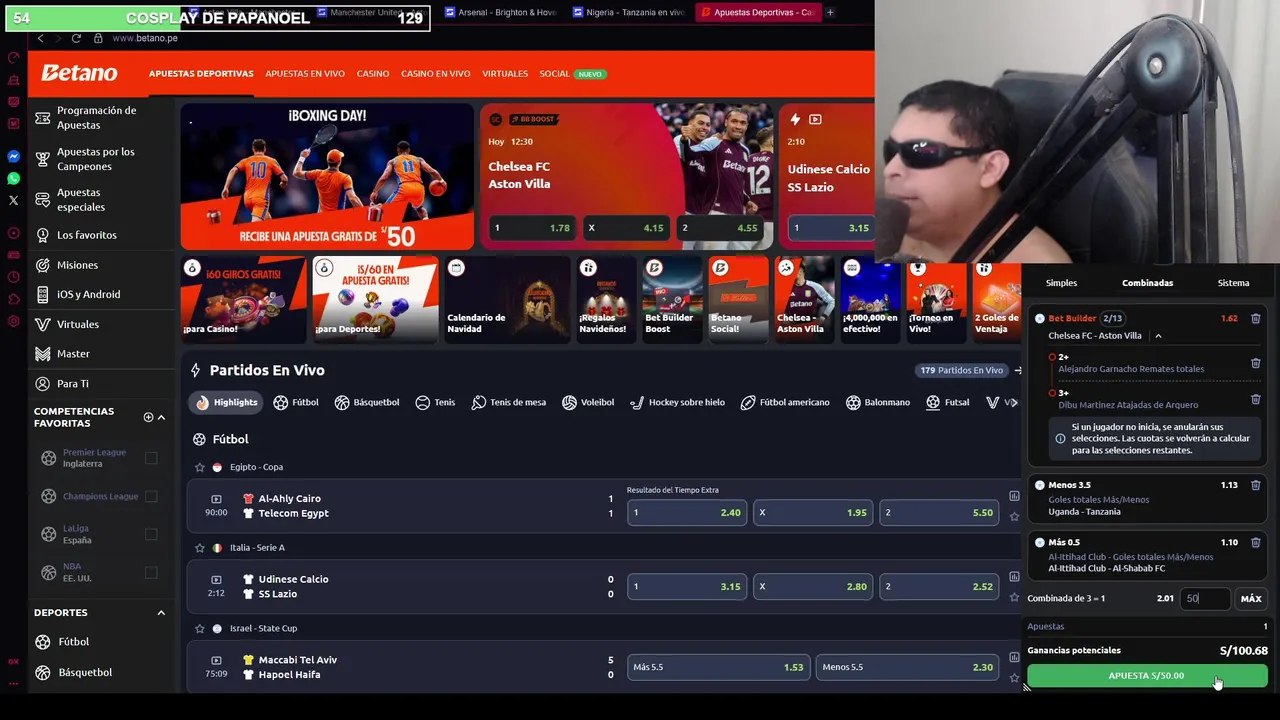Open Los favoritos in sidebar
The width and height of the screenshot is (1280, 720).
pyautogui.click(x=87, y=235)
